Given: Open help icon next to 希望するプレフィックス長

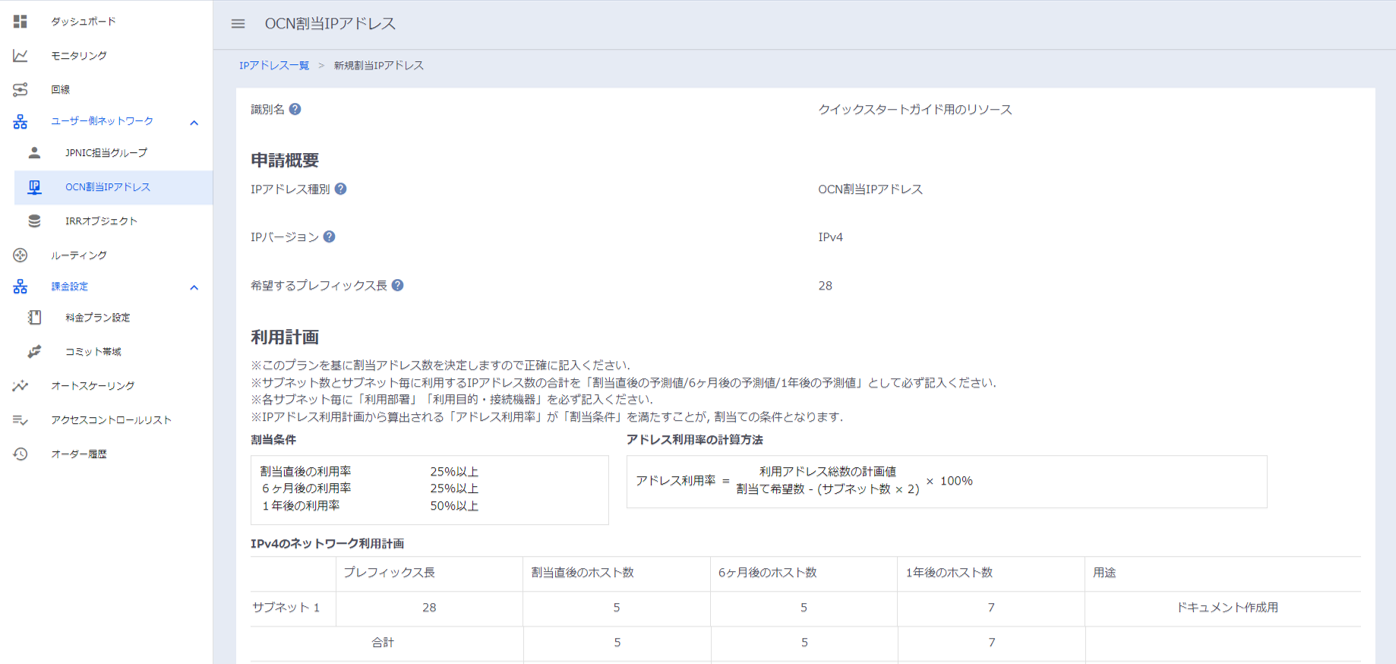Looking at the screenshot, I should tap(397, 285).
